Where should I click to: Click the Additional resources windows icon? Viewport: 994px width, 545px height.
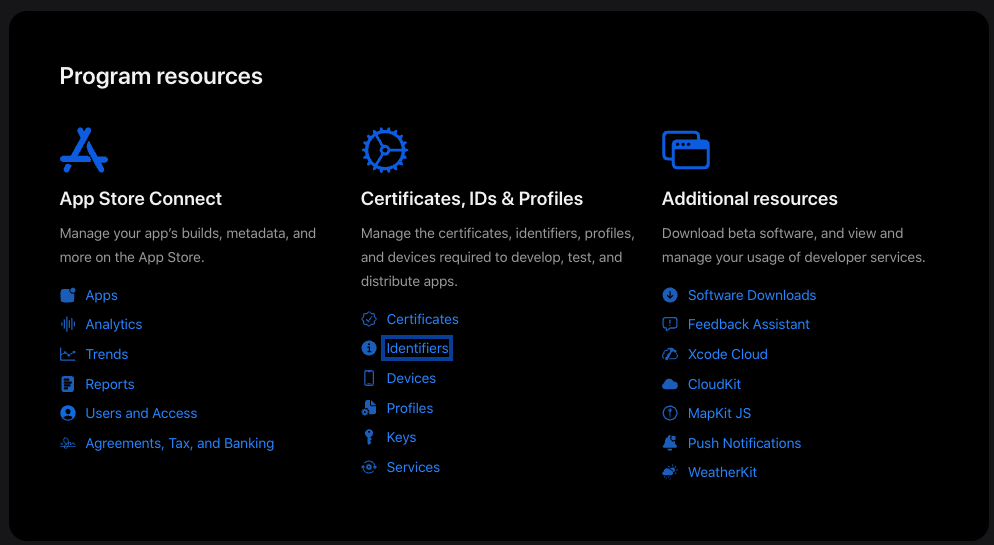pos(686,150)
